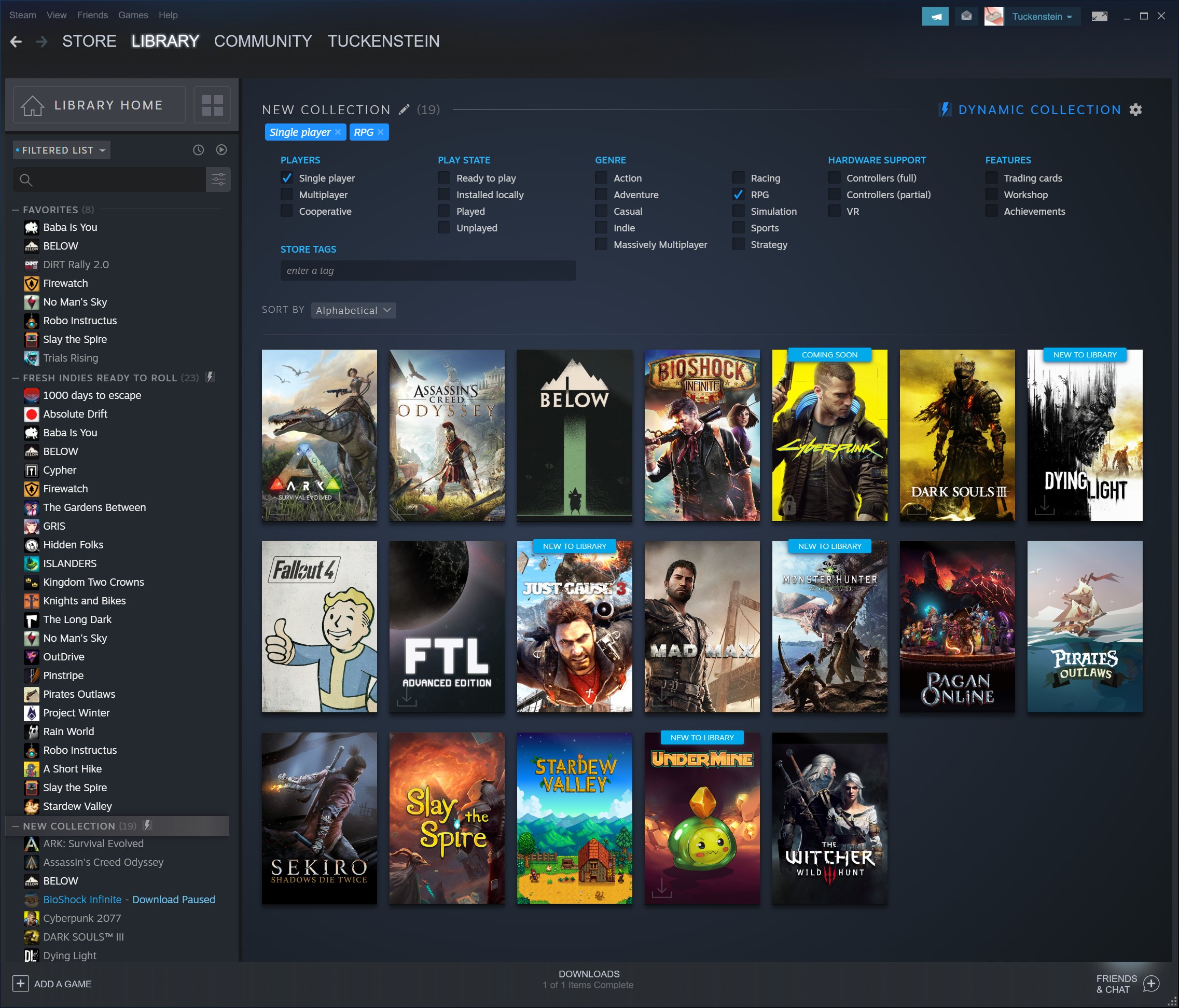The height and width of the screenshot is (1008, 1179).
Task: Toggle the Single player checkbox under Players
Action: [287, 178]
